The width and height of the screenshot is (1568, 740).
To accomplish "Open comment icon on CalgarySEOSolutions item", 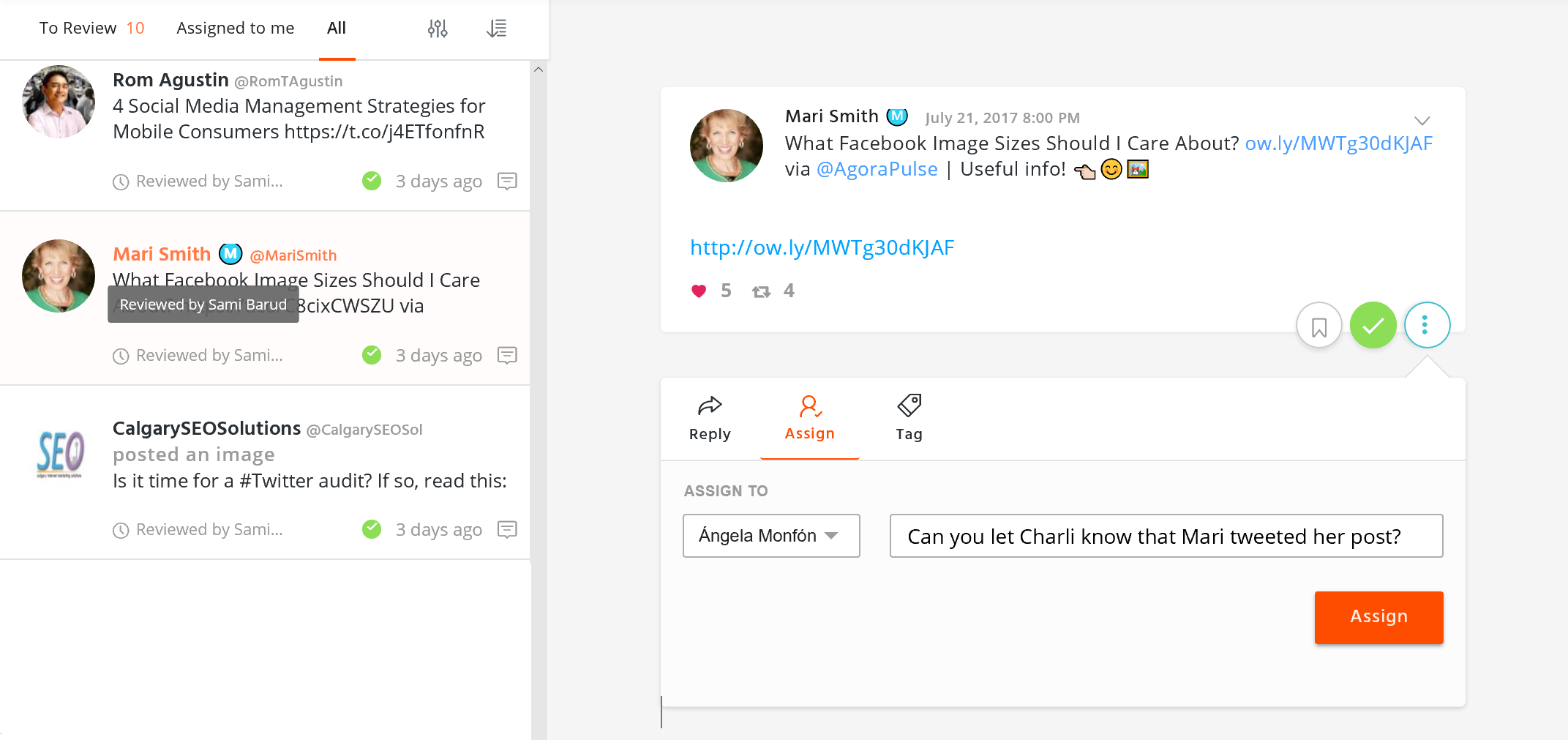I will coord(507,529).
